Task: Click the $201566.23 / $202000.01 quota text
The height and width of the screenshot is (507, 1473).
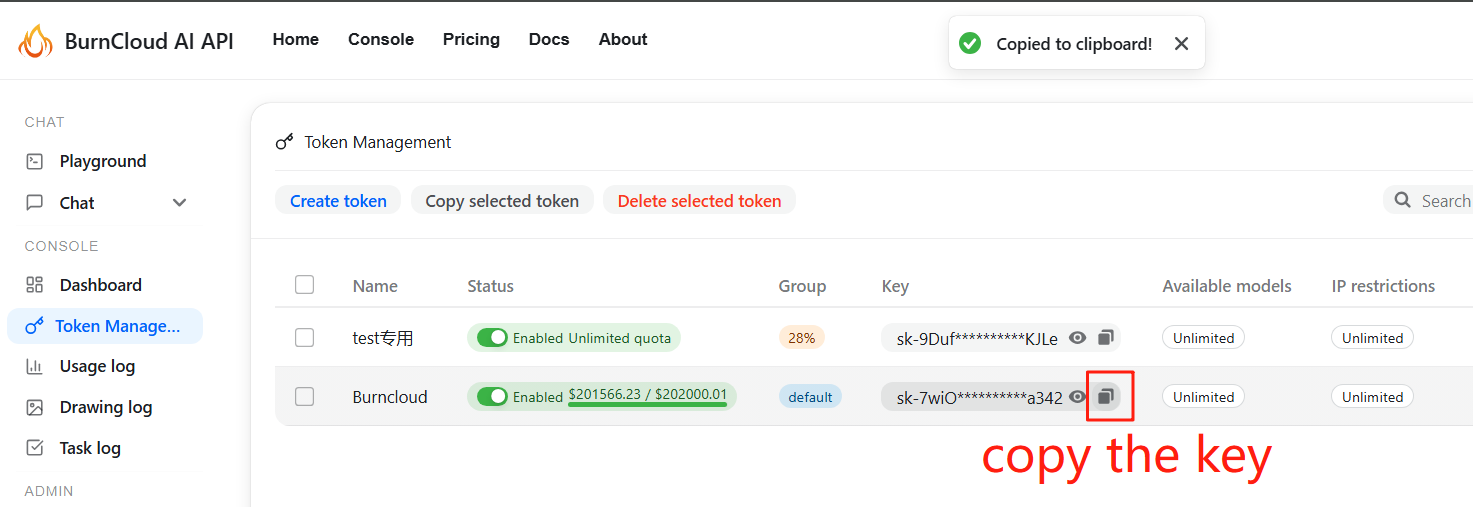Action: pyautogui.click(x=647, y=394)
